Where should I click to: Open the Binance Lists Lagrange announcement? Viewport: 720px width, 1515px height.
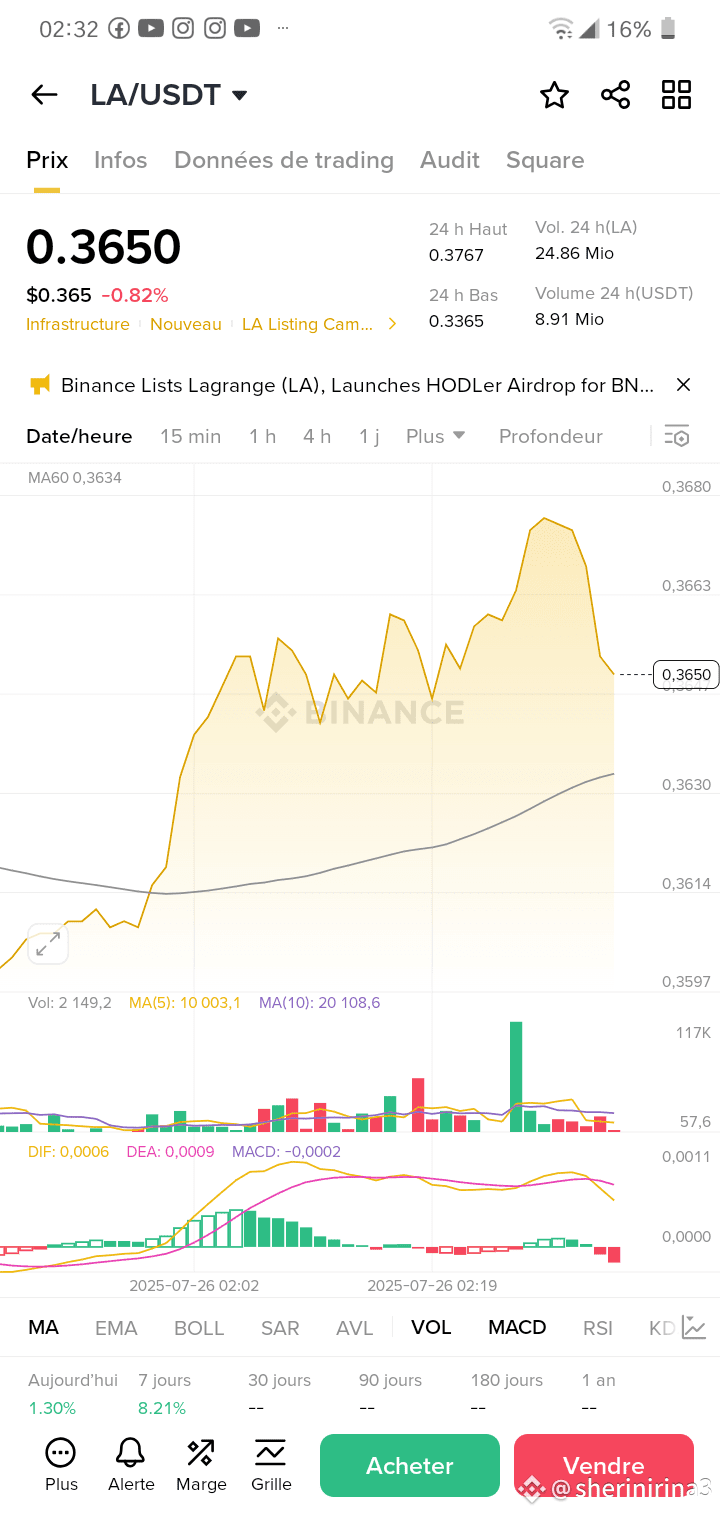tap(358, 385)
